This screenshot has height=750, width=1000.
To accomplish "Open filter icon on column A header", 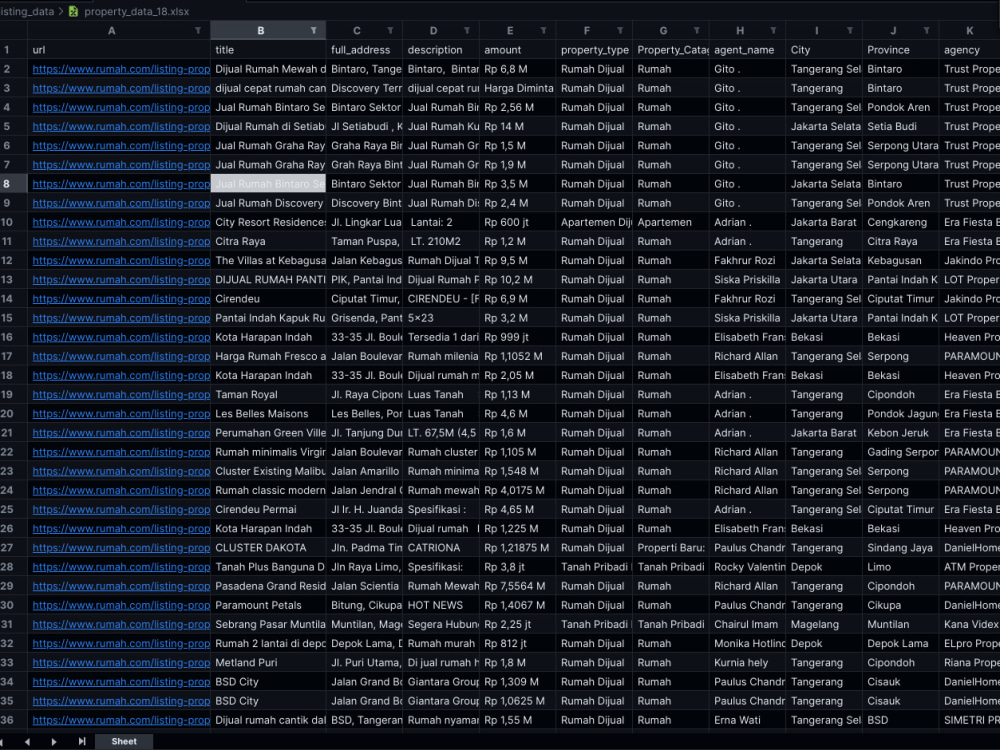I will click(x=198, y=31).
